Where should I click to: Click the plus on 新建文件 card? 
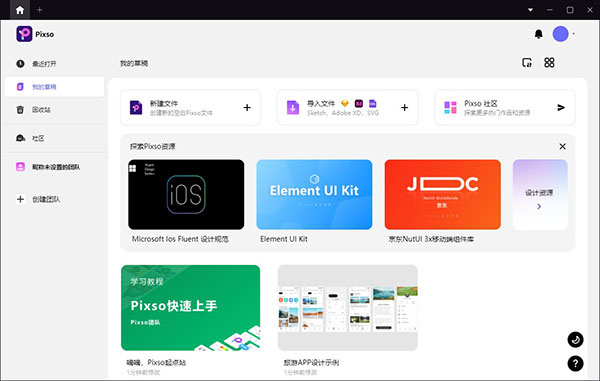click(x=247, y=107)
